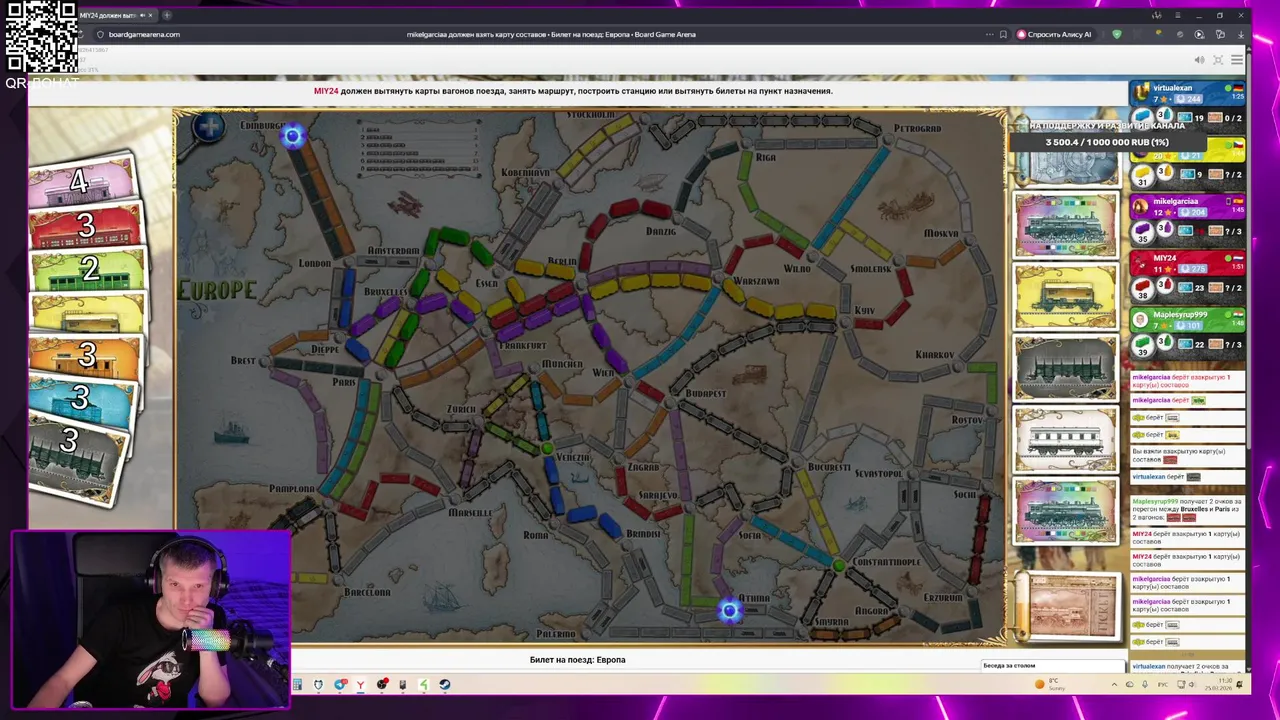
Task: Click MIY24 red wagon counter icon
Action: pyautogui.click(x=1142, y=288)
